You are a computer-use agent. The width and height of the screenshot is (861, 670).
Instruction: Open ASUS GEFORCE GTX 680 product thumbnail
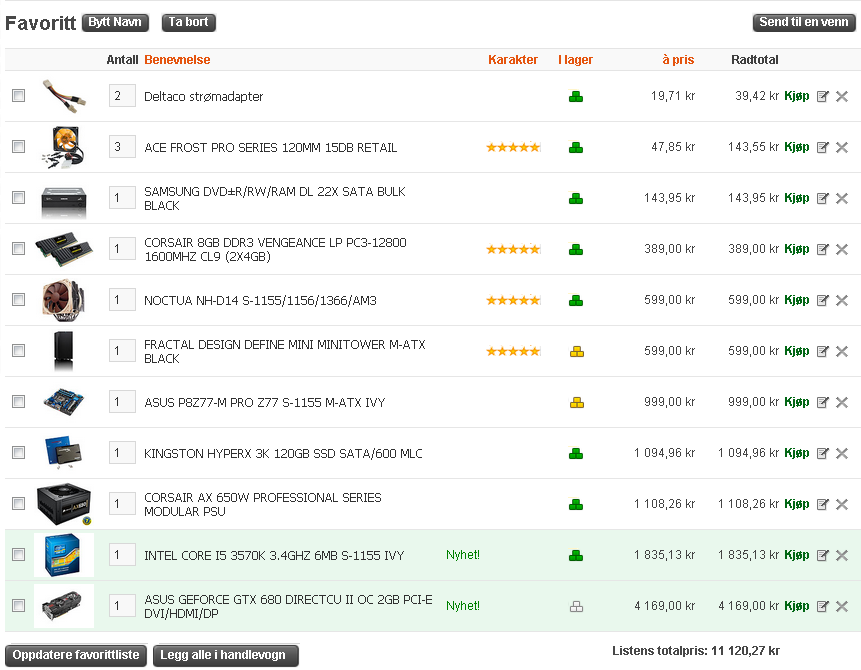point(64,606)
